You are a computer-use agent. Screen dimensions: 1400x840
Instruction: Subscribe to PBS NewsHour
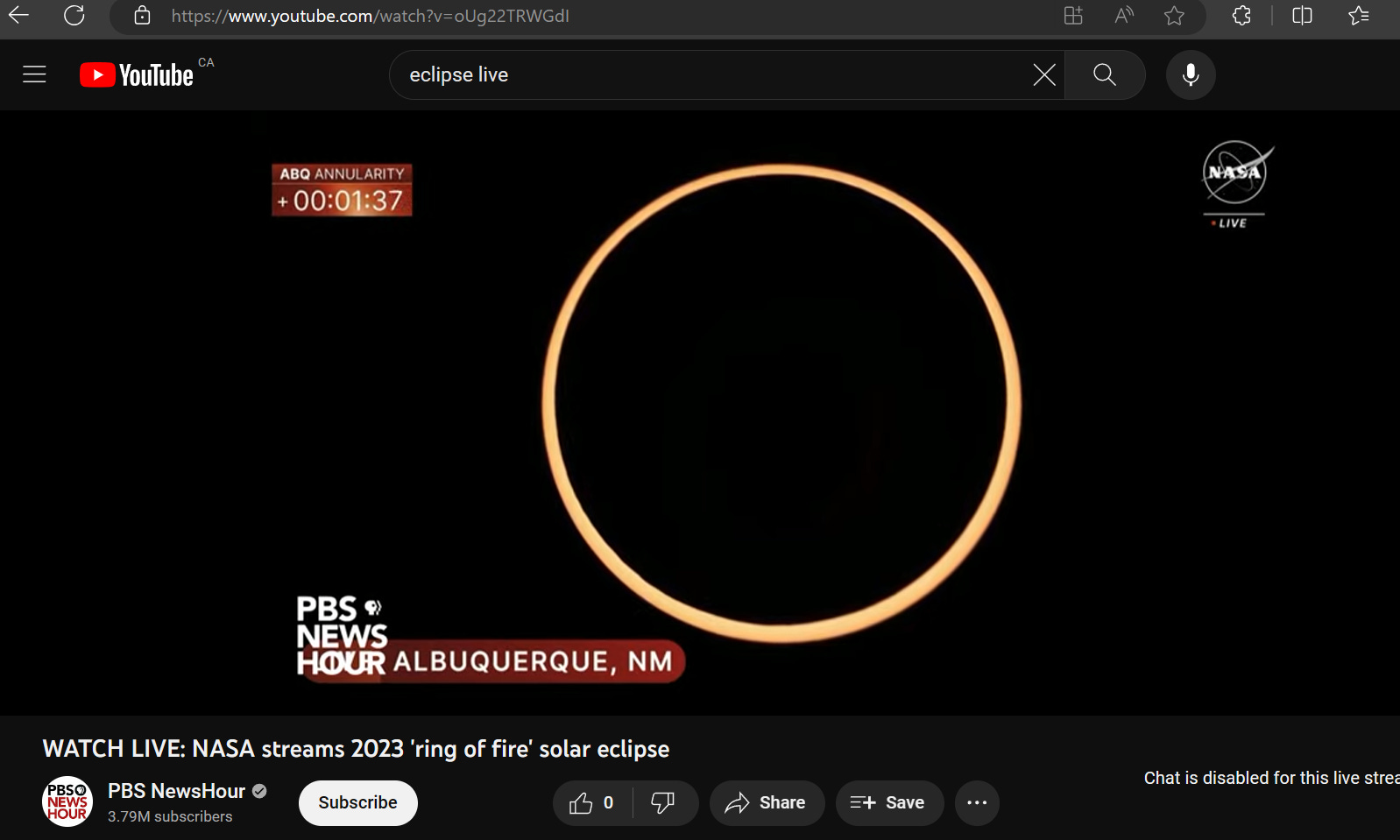357,802
